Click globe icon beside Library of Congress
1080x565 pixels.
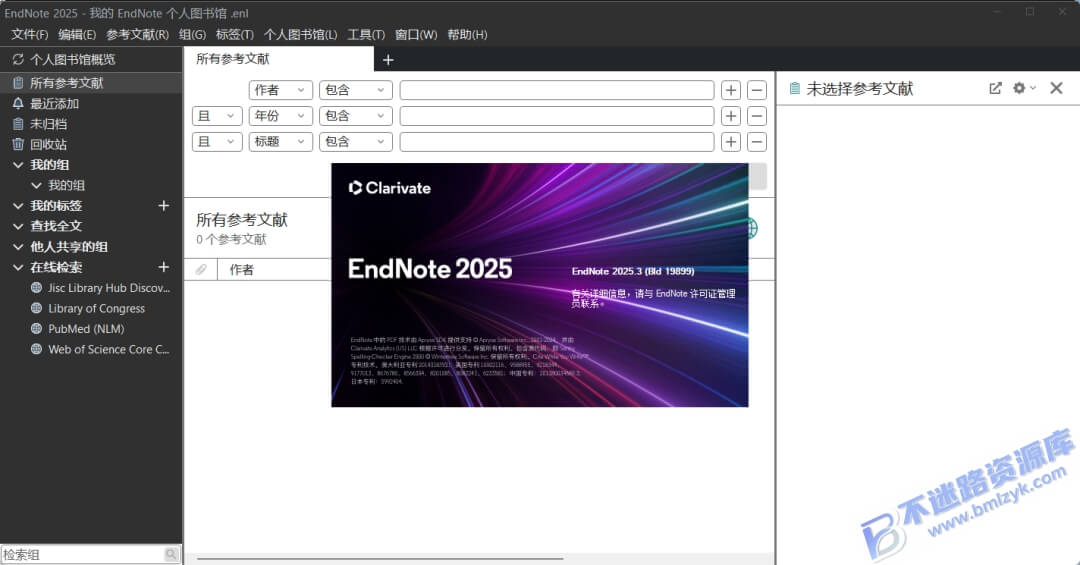coord(37,308)
